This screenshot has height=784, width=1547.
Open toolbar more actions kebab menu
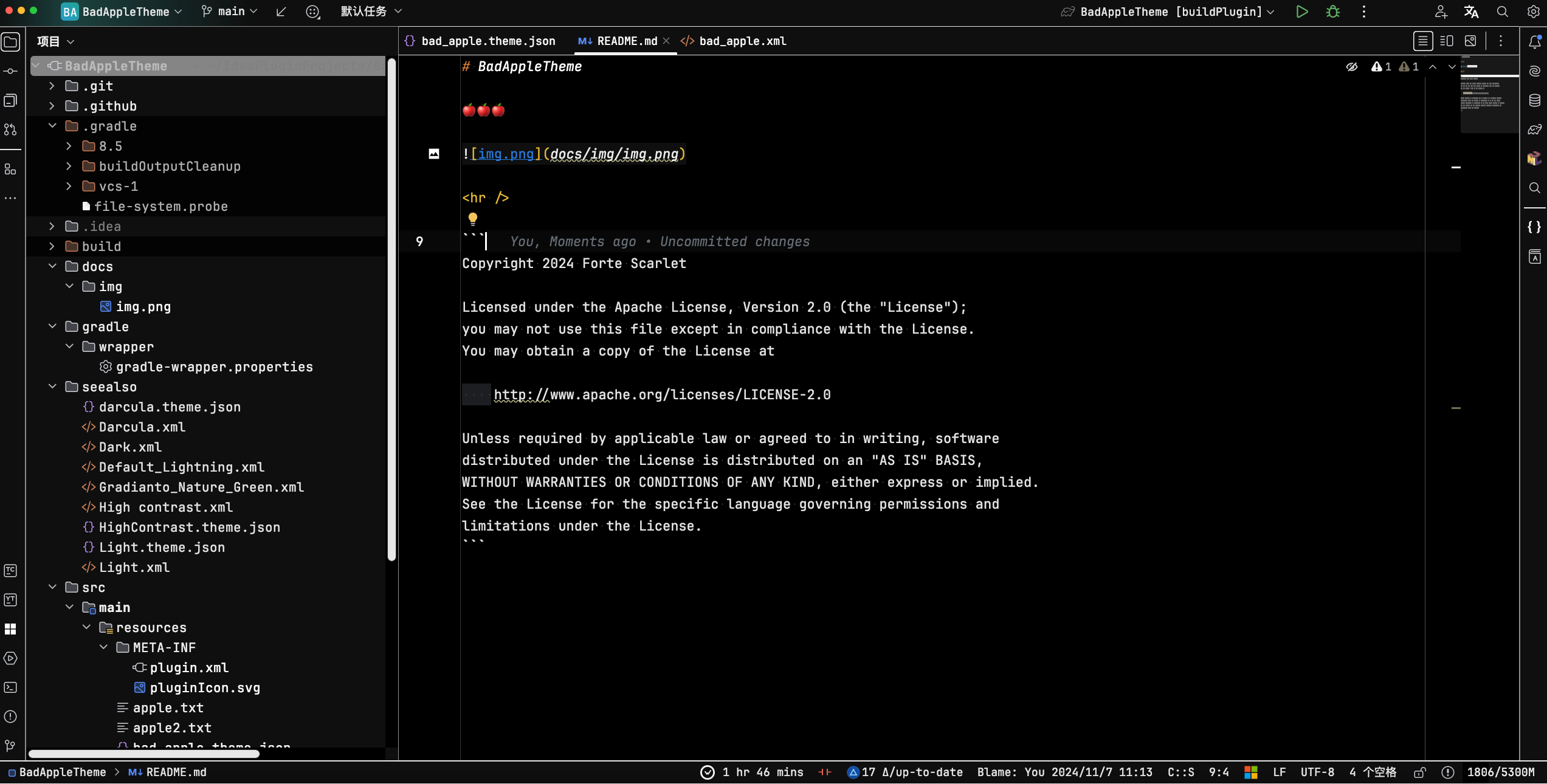1364,12
